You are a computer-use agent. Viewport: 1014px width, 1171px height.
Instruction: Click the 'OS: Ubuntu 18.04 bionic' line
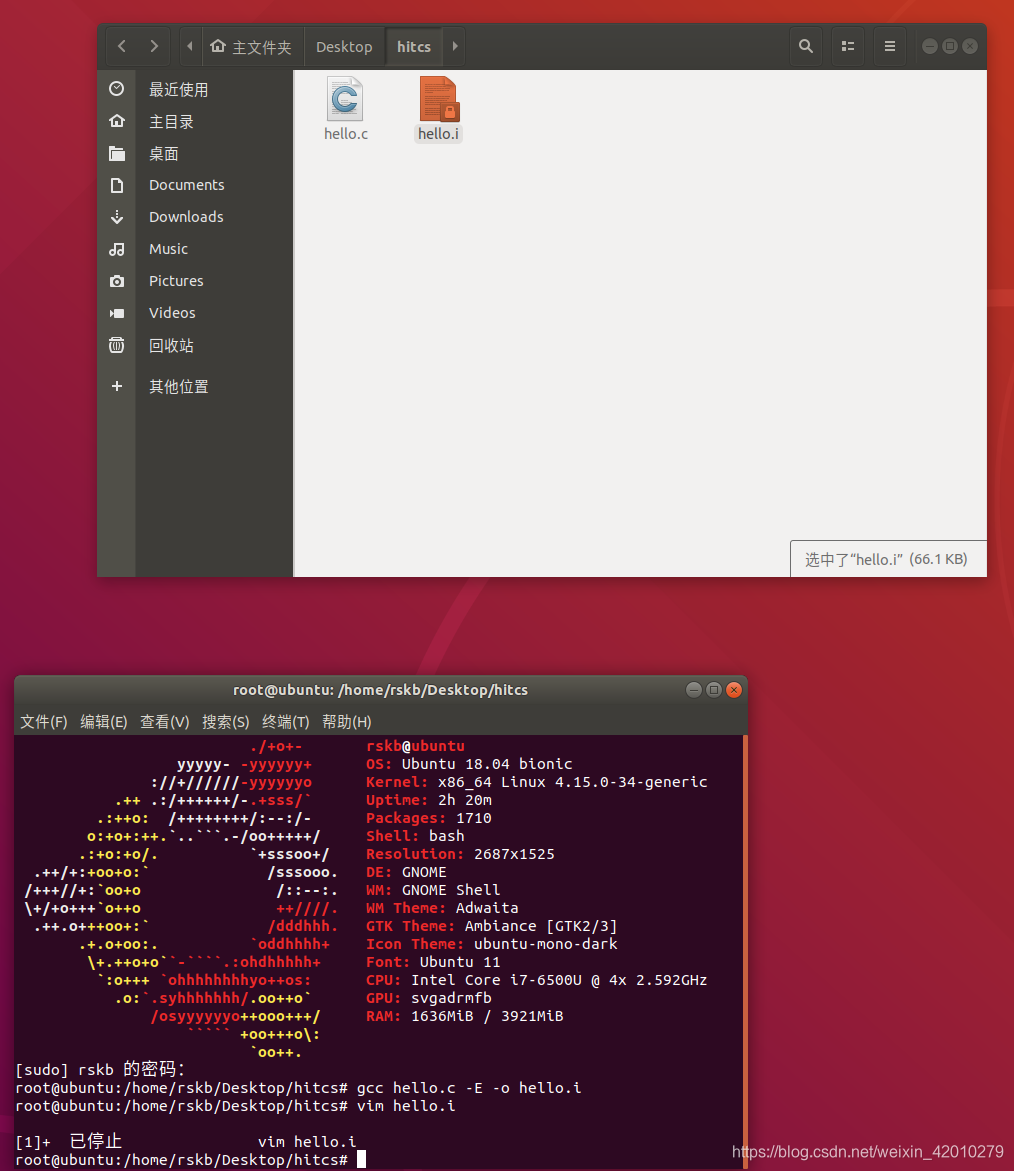(469, 764)
